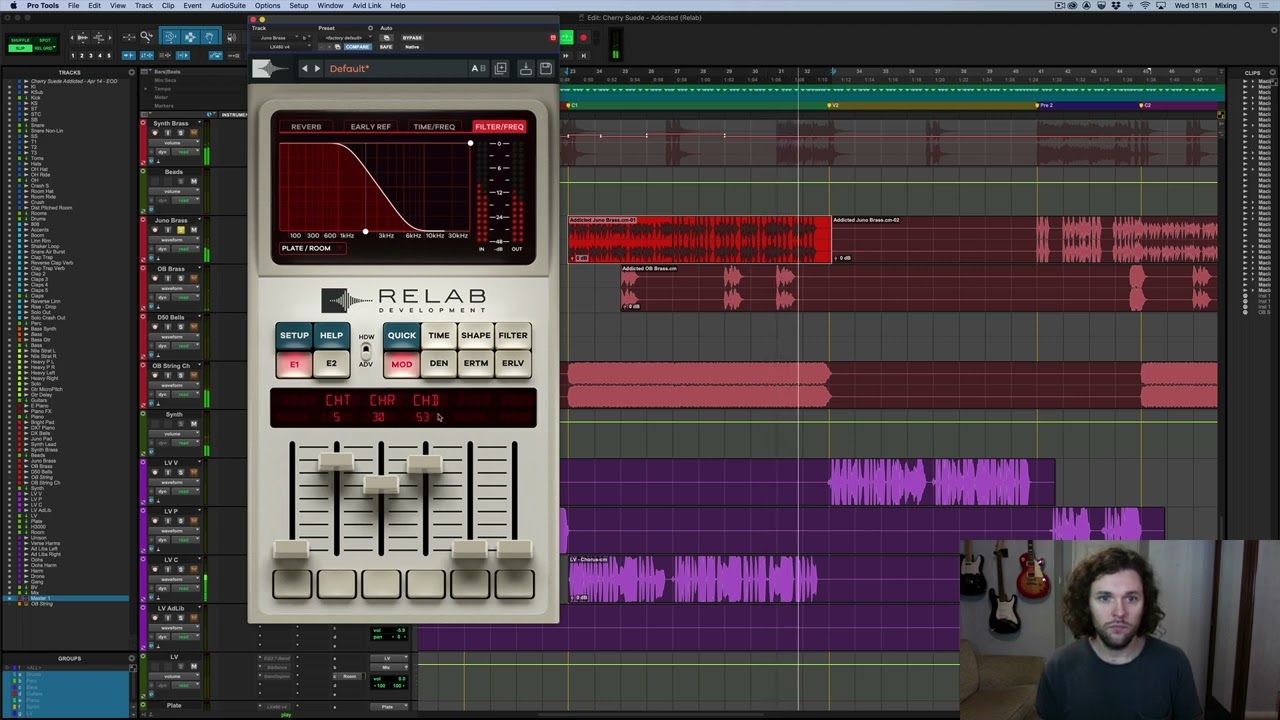Open the Tracks list options menu
The image size is (1280, 720).
[131, 72]
